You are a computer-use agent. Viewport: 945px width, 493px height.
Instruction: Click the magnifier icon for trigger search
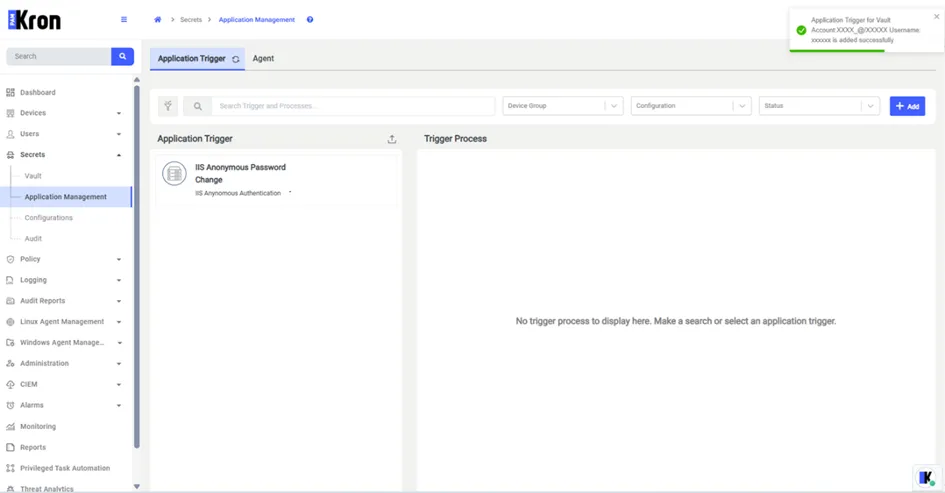click(x=198, y=106)
